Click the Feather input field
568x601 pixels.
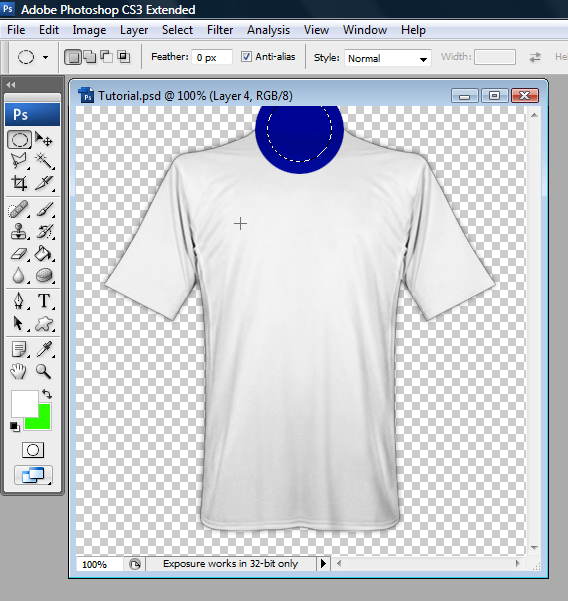click(x=212, y=57)
